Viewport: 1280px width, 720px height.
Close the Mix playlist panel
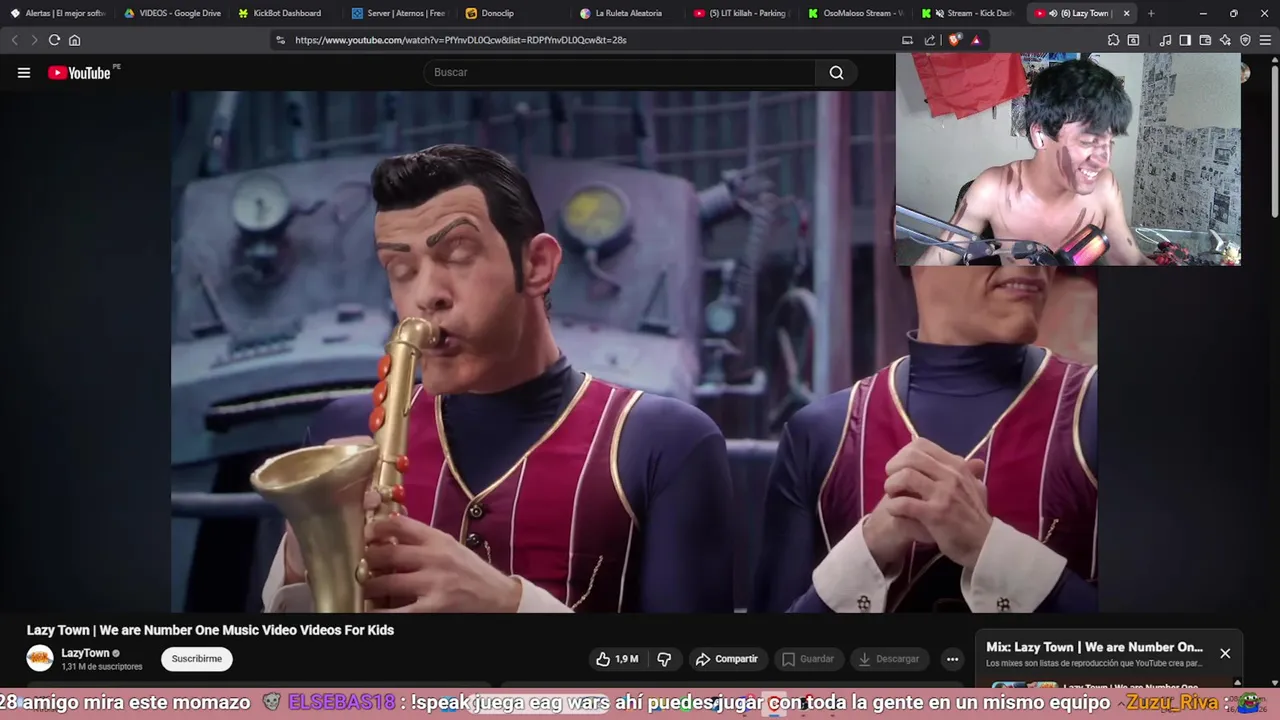pyautogui.click(x=1225, y=653)
